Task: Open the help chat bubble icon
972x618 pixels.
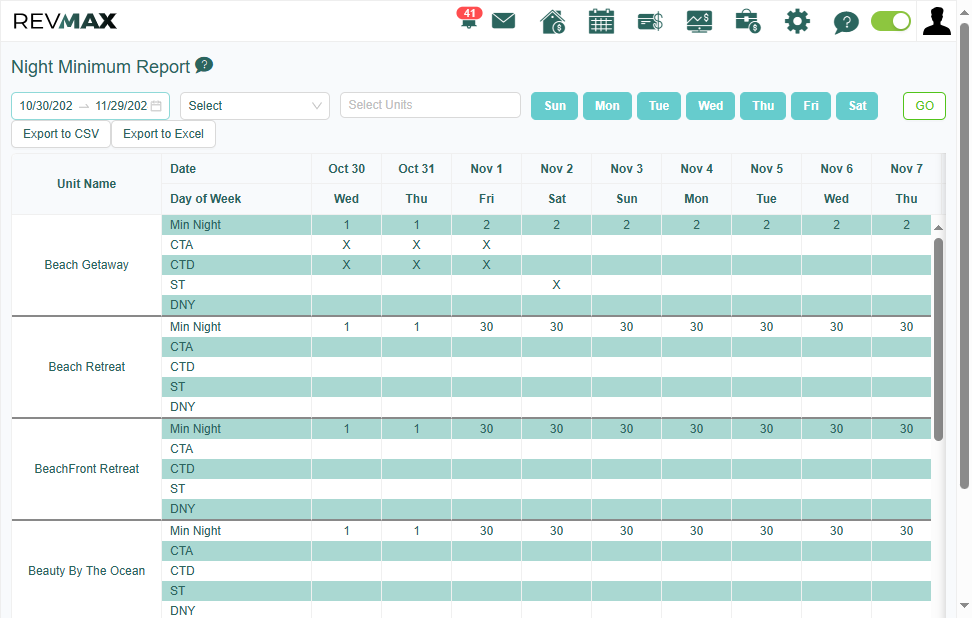Action: [x=846, y=22]
